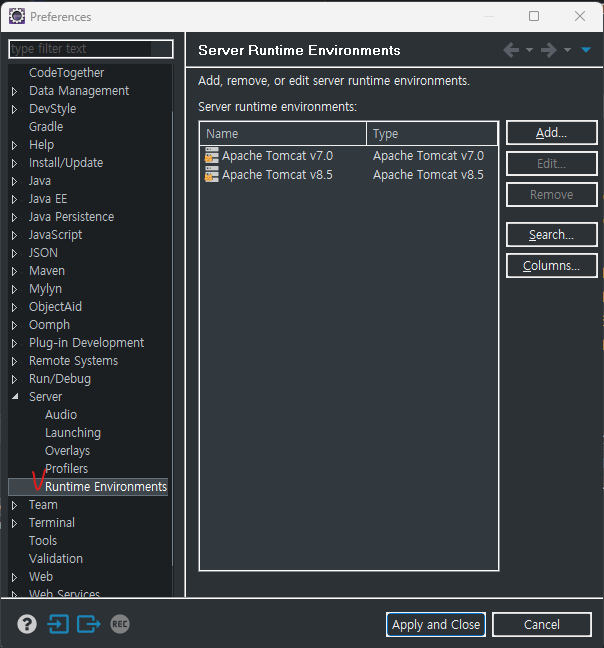The image size is (604, 648).
Task: Expand the Help tree node
Action: (14, 145)
